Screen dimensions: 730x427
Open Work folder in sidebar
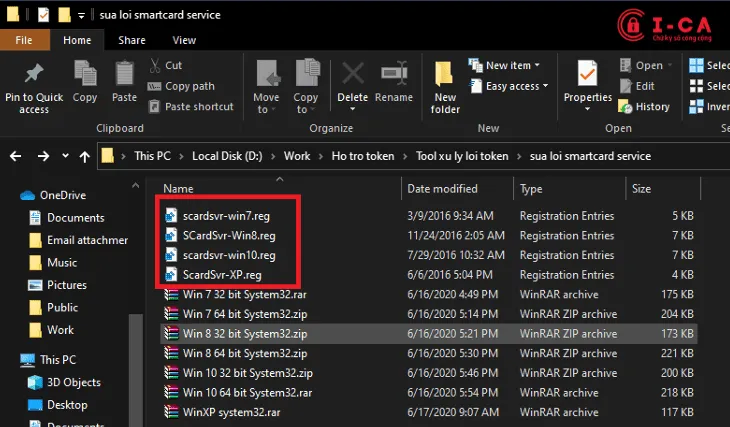pos(51,330)
